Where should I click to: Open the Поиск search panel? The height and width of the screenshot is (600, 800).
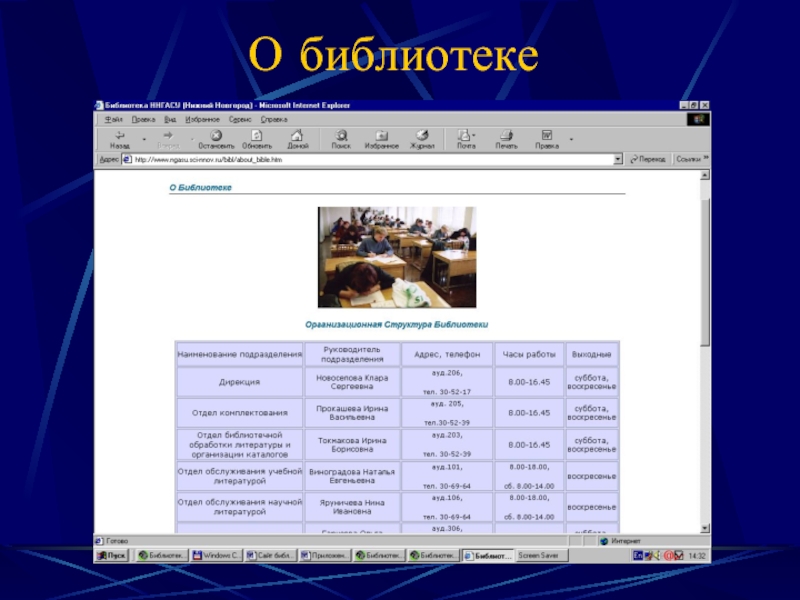click(341, 139)
